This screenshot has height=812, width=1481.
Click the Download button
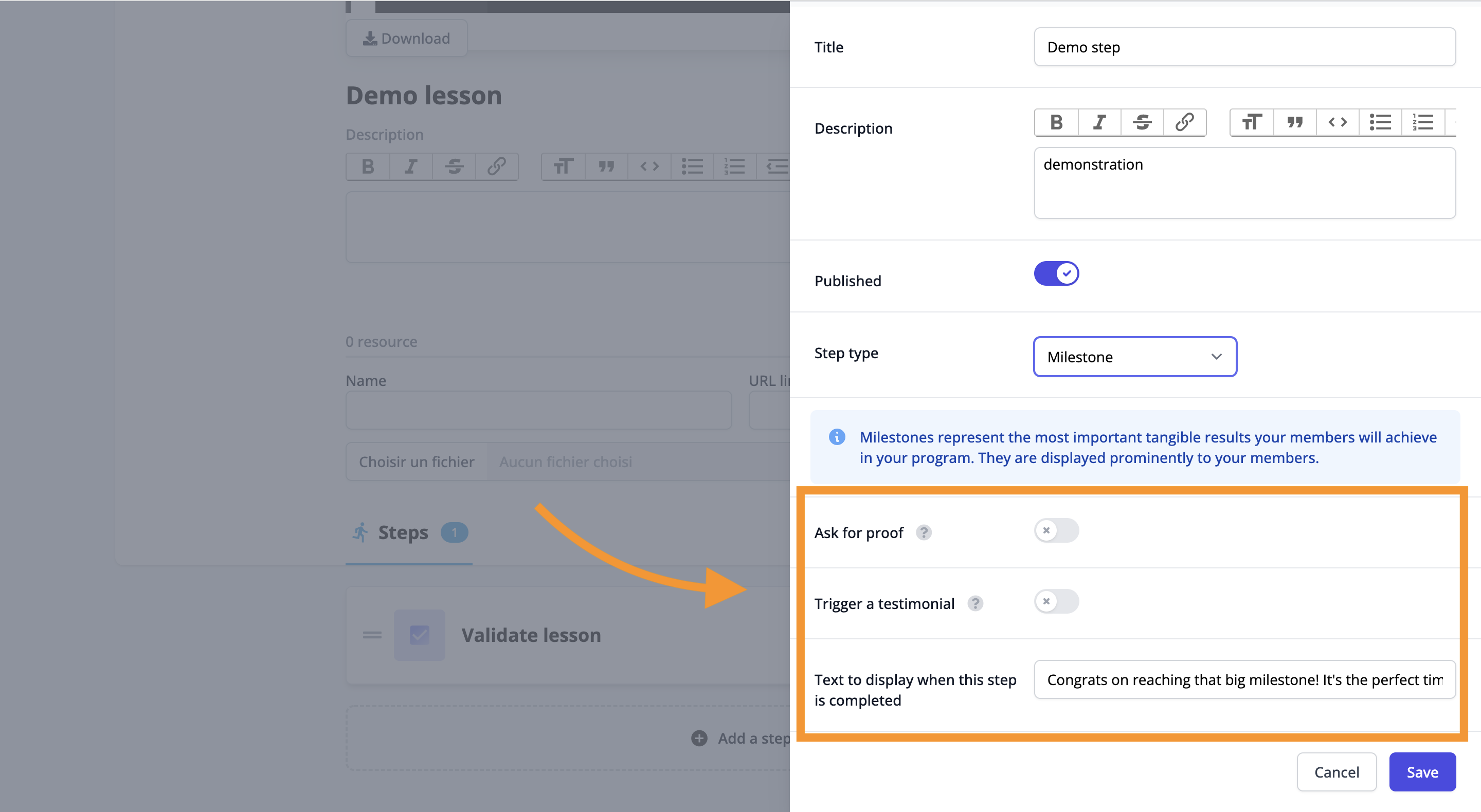tap(406, 39)
